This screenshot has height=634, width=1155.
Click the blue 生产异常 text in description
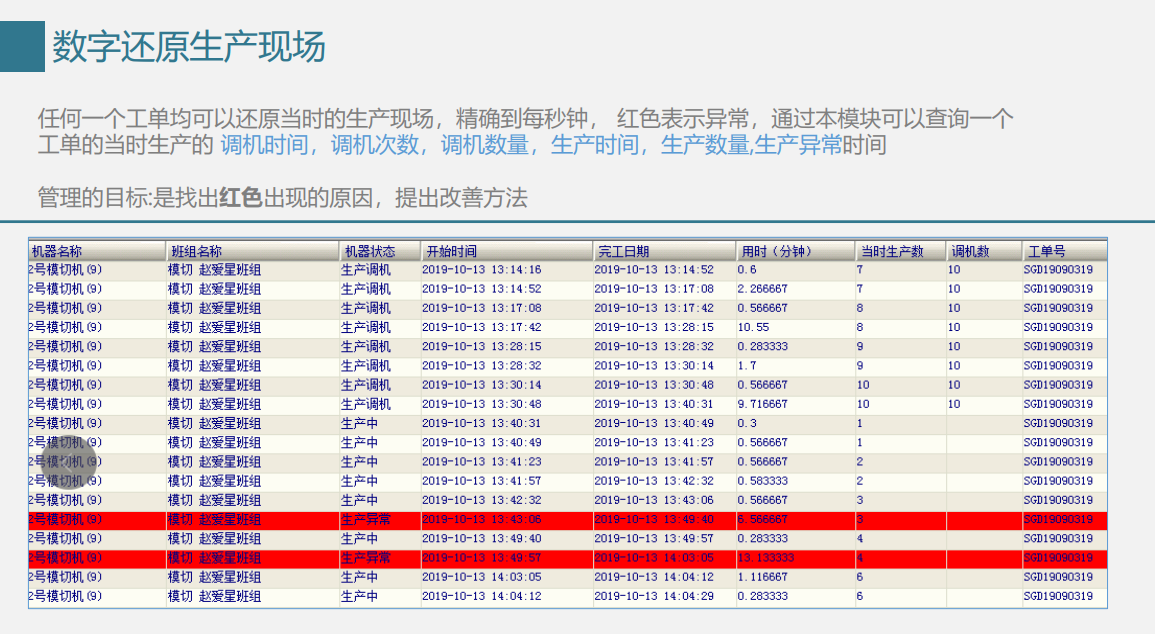click(797, 145)
